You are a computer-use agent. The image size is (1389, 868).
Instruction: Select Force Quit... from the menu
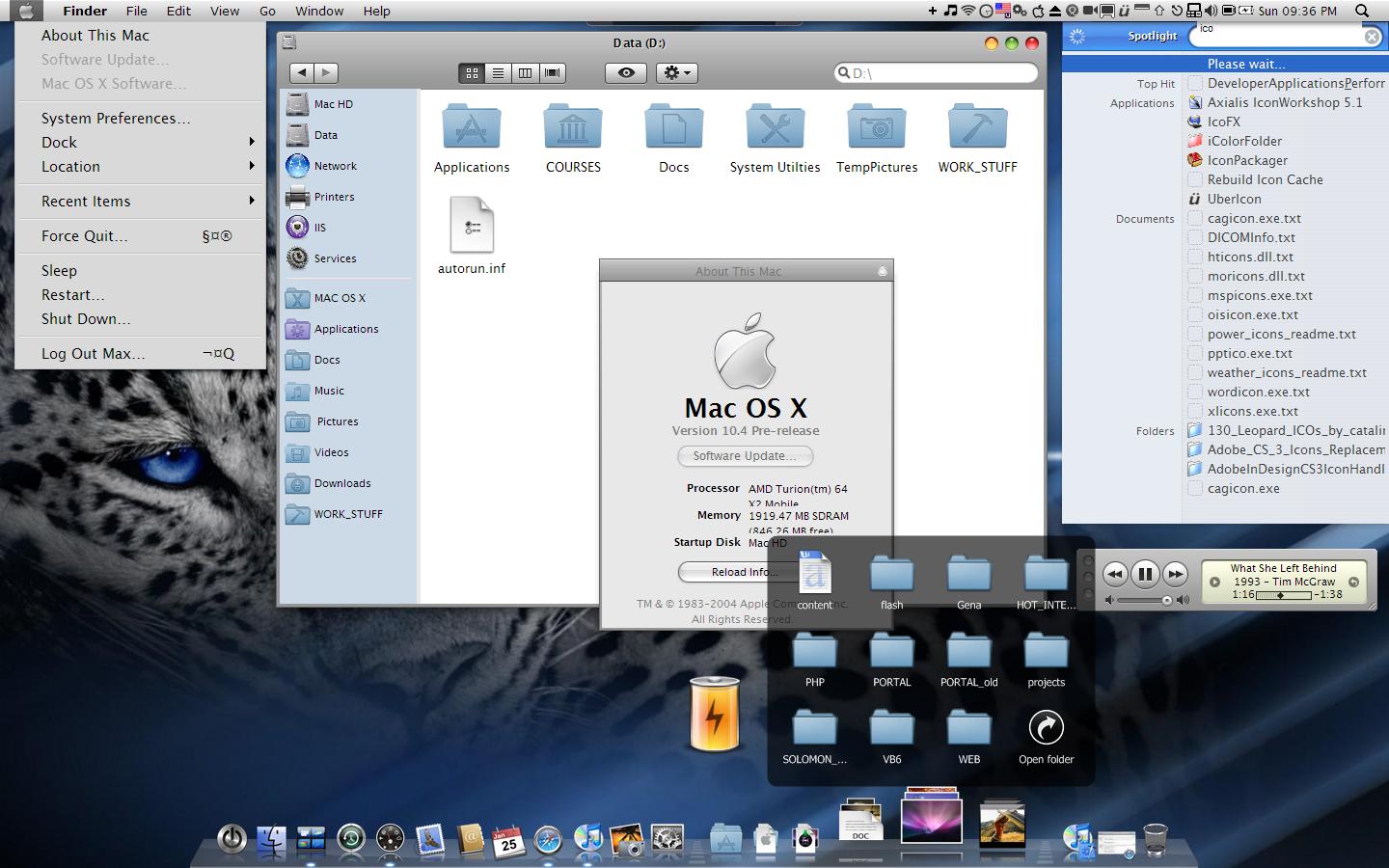tap(141, 235)
